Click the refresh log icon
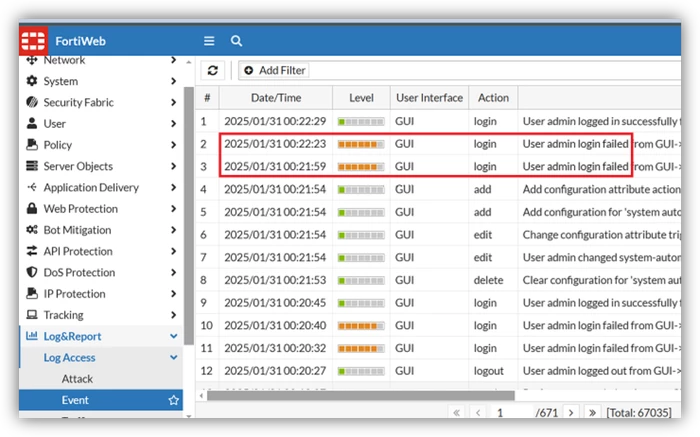Image resolution: width=700 pixels, height=437 pixels. pyautogui.click(x=212, y=70)
